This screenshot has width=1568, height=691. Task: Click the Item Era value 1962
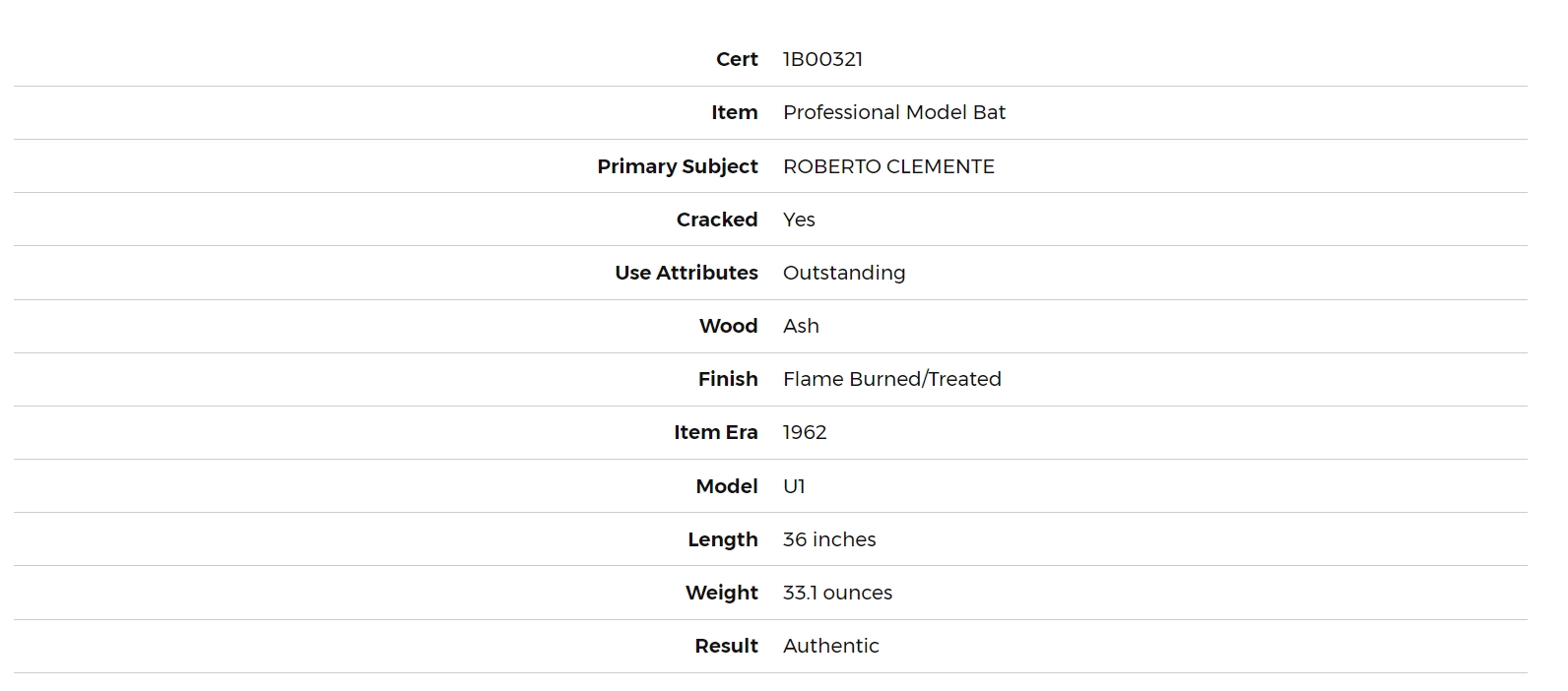[x=805, y=432]
